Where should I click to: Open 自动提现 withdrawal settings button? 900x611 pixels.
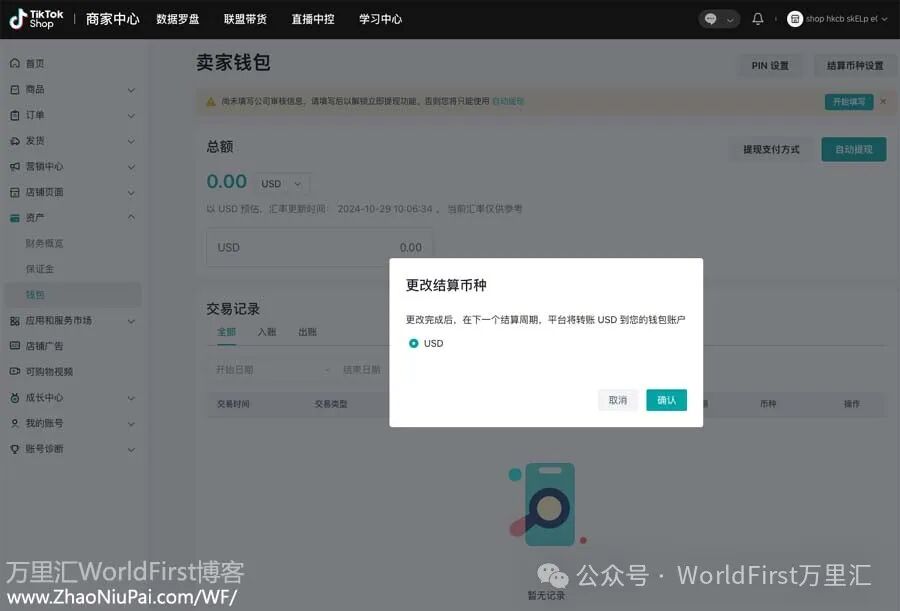pos(853,148)
